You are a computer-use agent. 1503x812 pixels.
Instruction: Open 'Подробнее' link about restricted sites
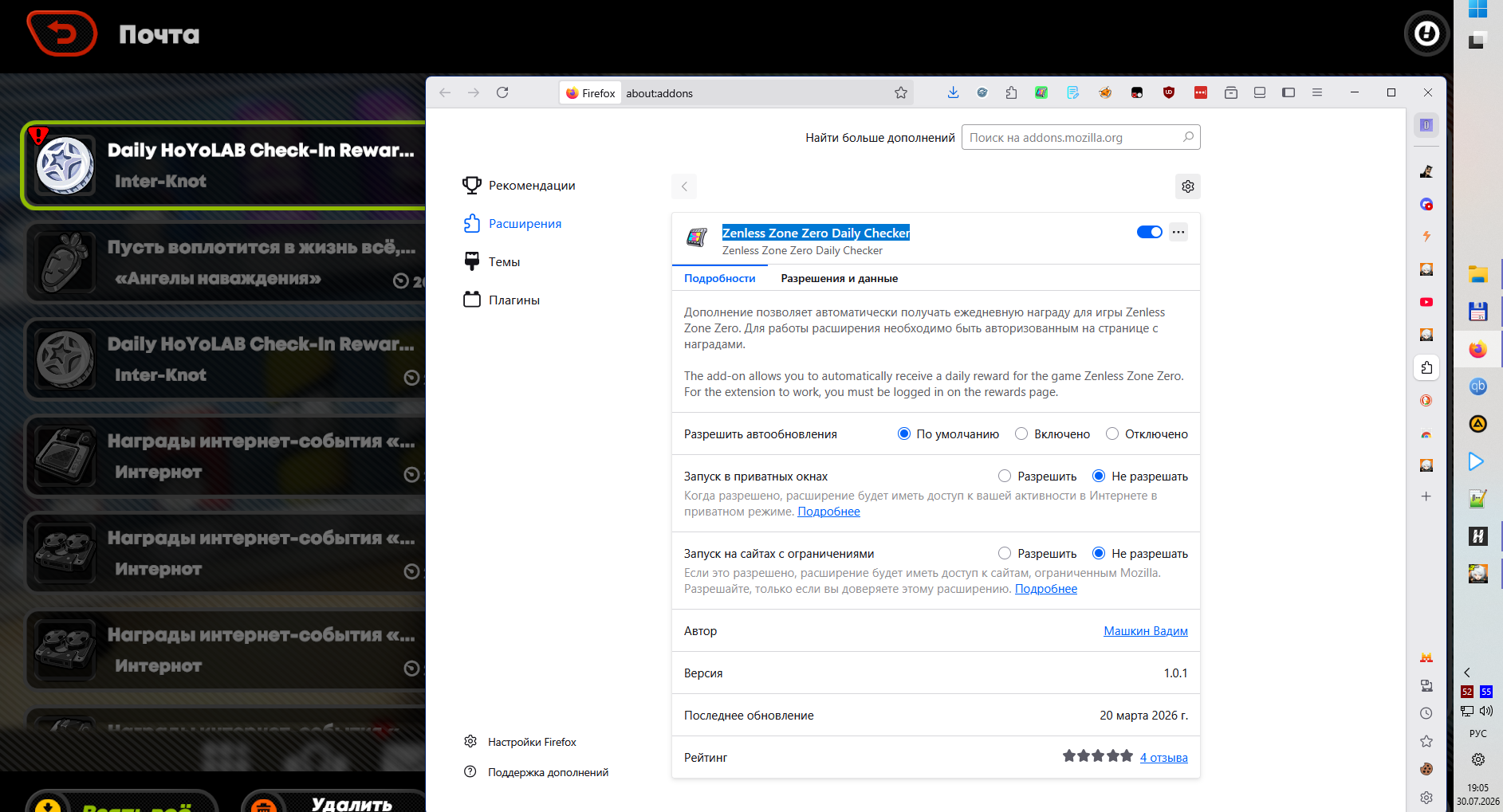(x=1046, y=589)
